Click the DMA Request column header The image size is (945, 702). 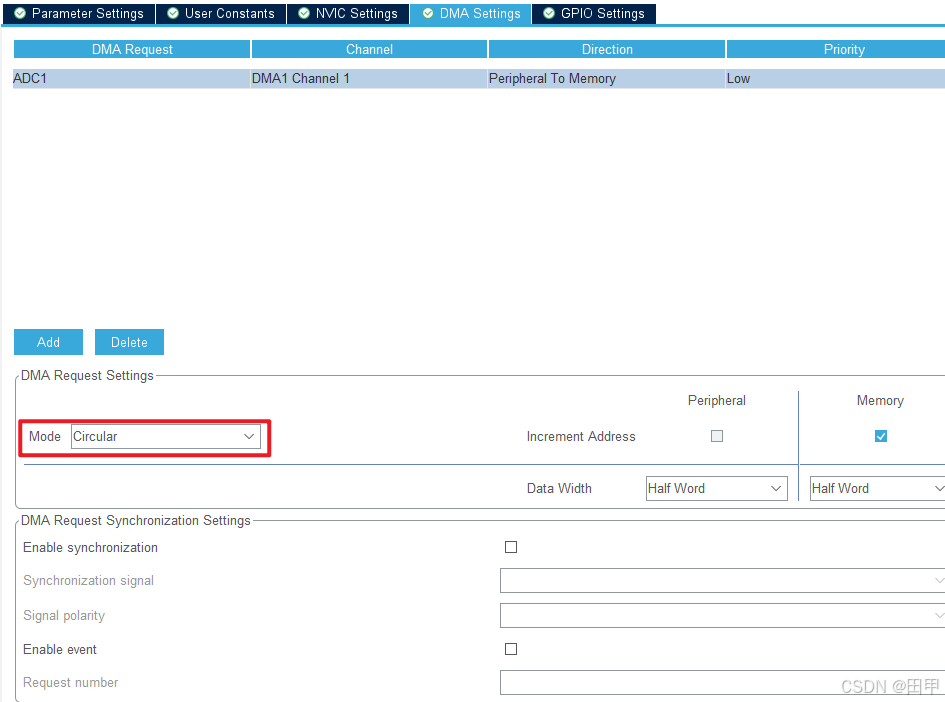point(132,49)
